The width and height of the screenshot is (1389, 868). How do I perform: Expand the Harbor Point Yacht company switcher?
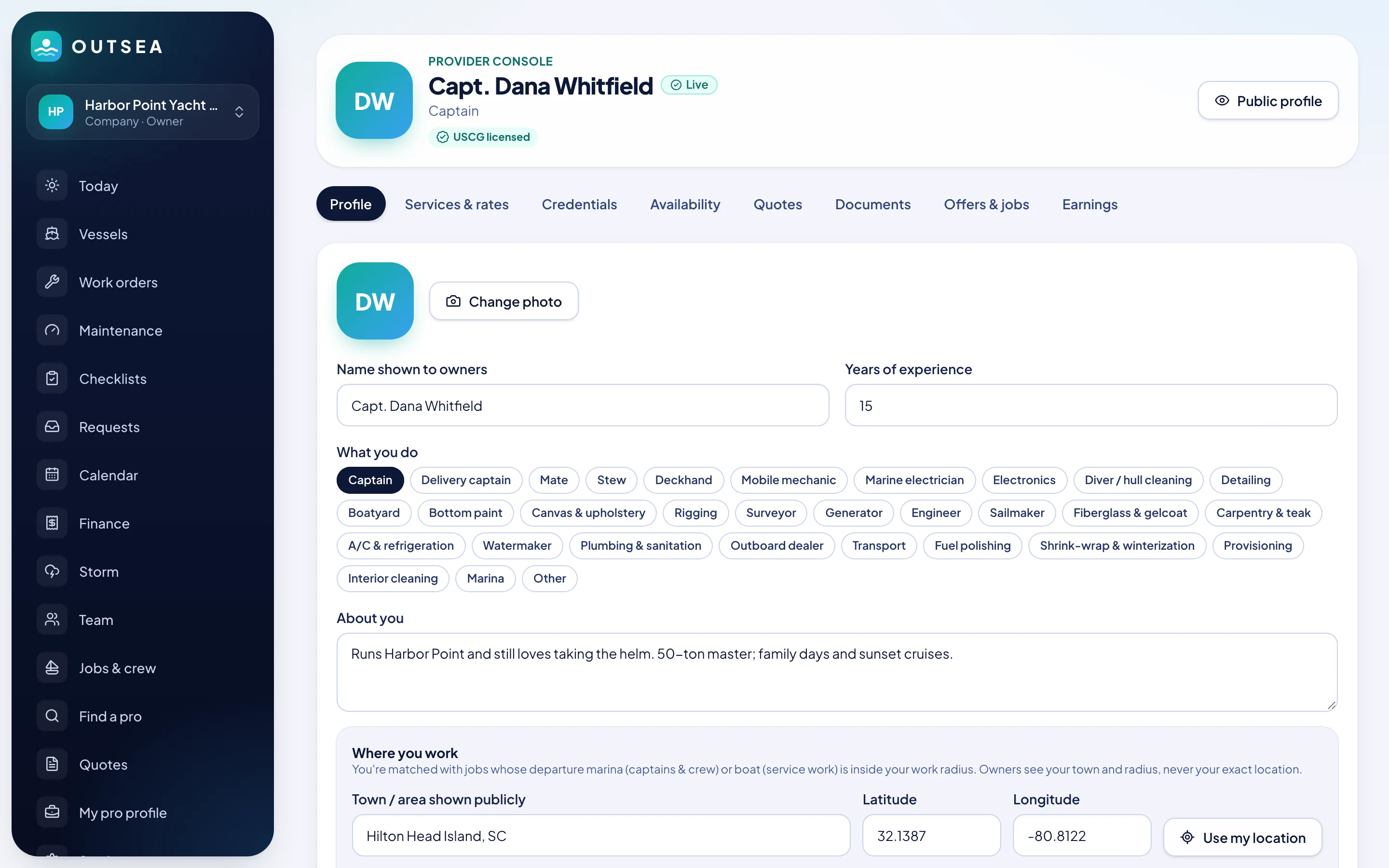click(142, 112)
